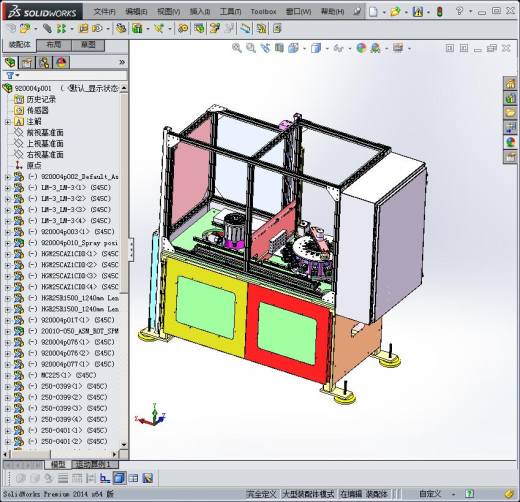The image size is (520, 502).
Task: Expand the 注解 annotations node
Action: coord(7,122)
